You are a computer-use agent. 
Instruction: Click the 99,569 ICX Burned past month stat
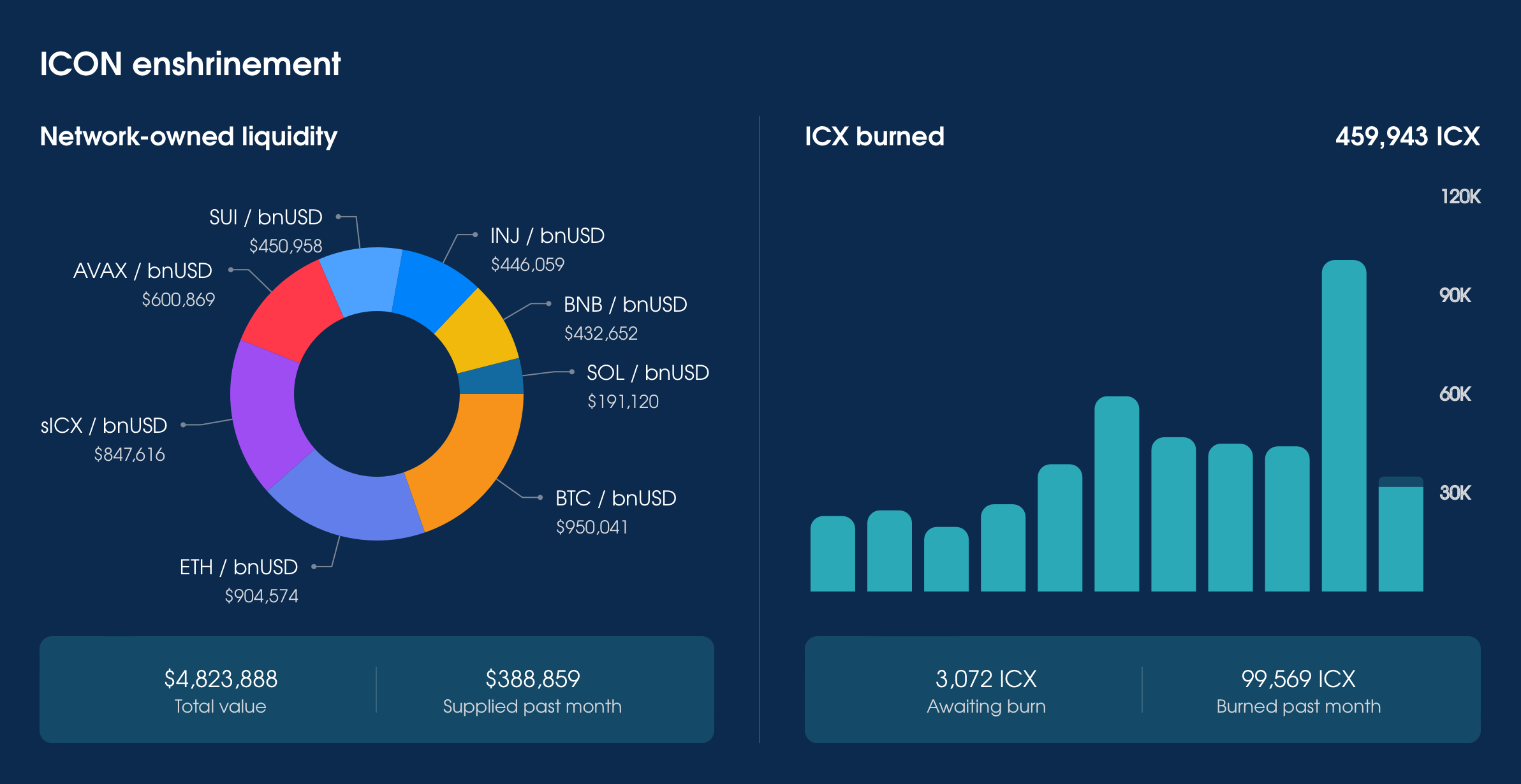point(1298,679)
